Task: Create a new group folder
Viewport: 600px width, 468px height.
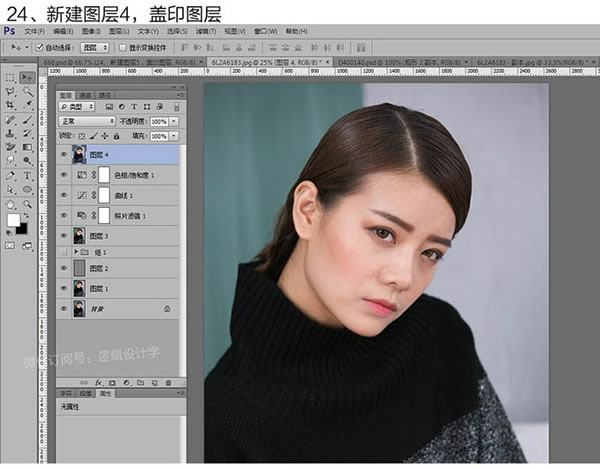Action: [140, 383]
